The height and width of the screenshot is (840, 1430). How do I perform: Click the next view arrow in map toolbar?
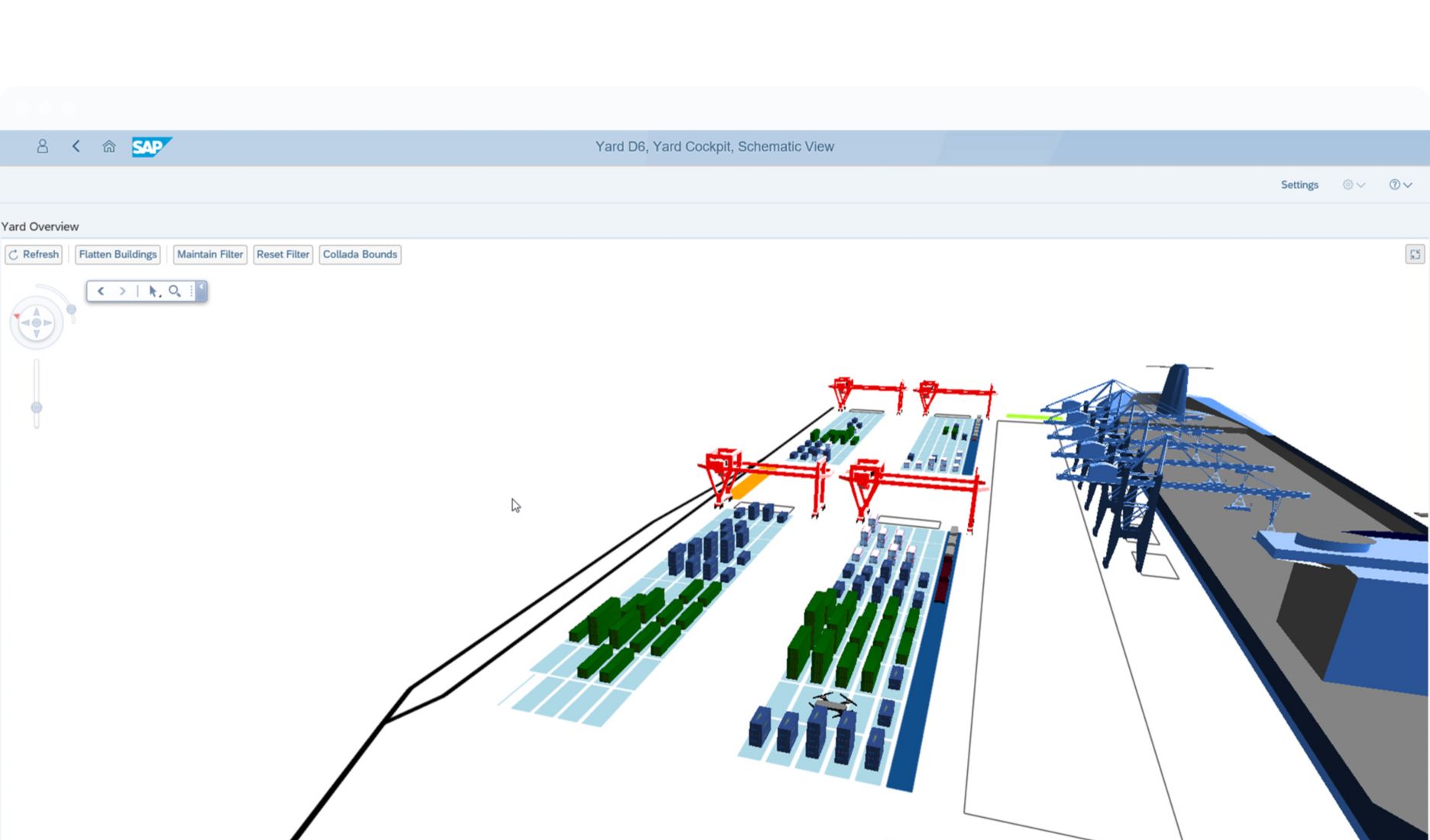click(122, 291)
